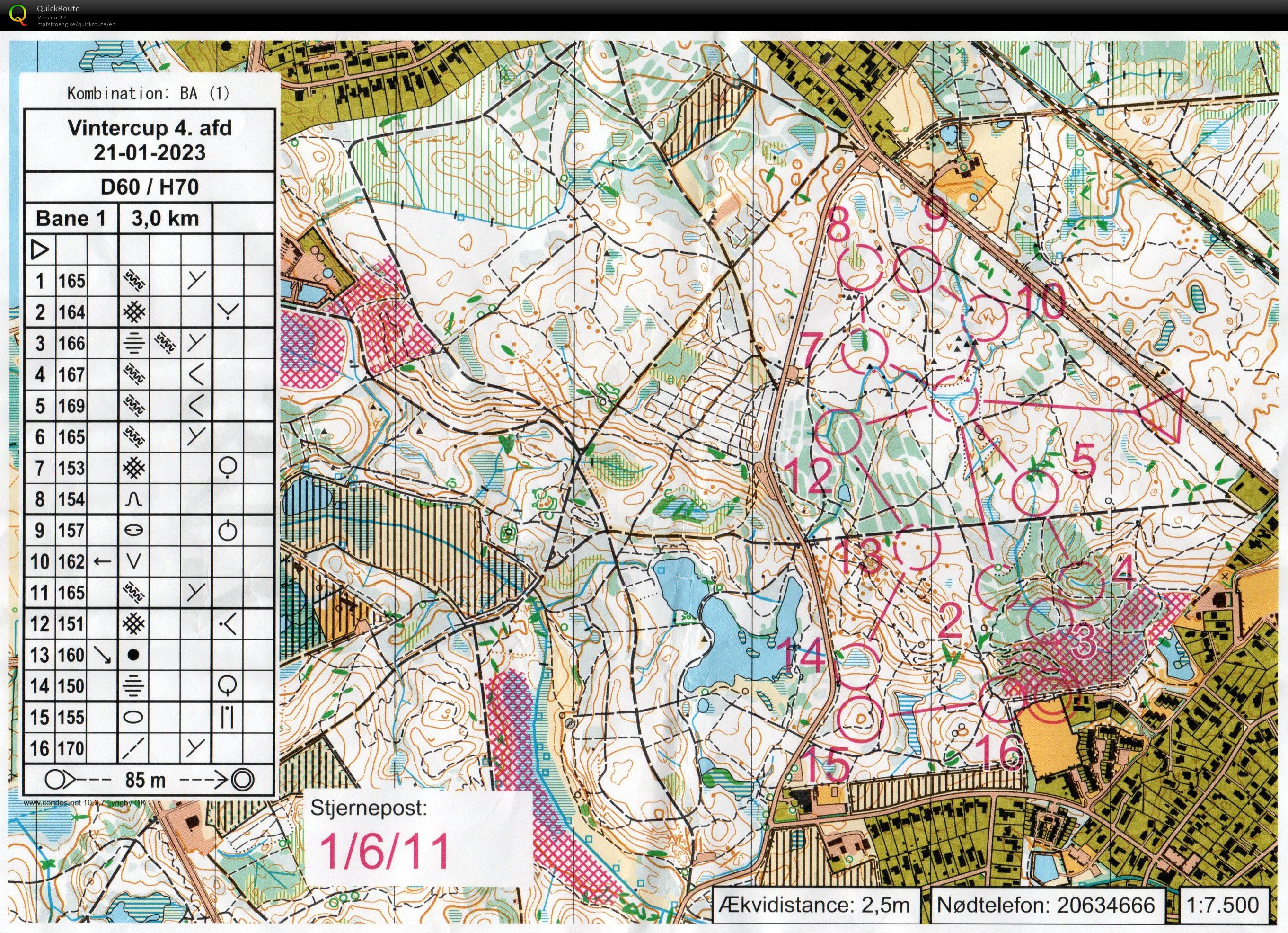
Task: Select the diagonal arrow in row 13
Action: 102,655
